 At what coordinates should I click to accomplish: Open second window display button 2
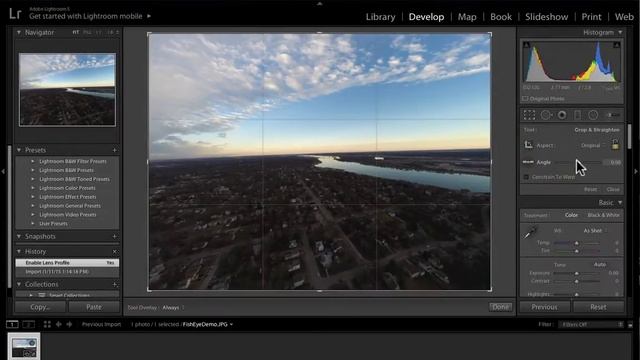29,324
